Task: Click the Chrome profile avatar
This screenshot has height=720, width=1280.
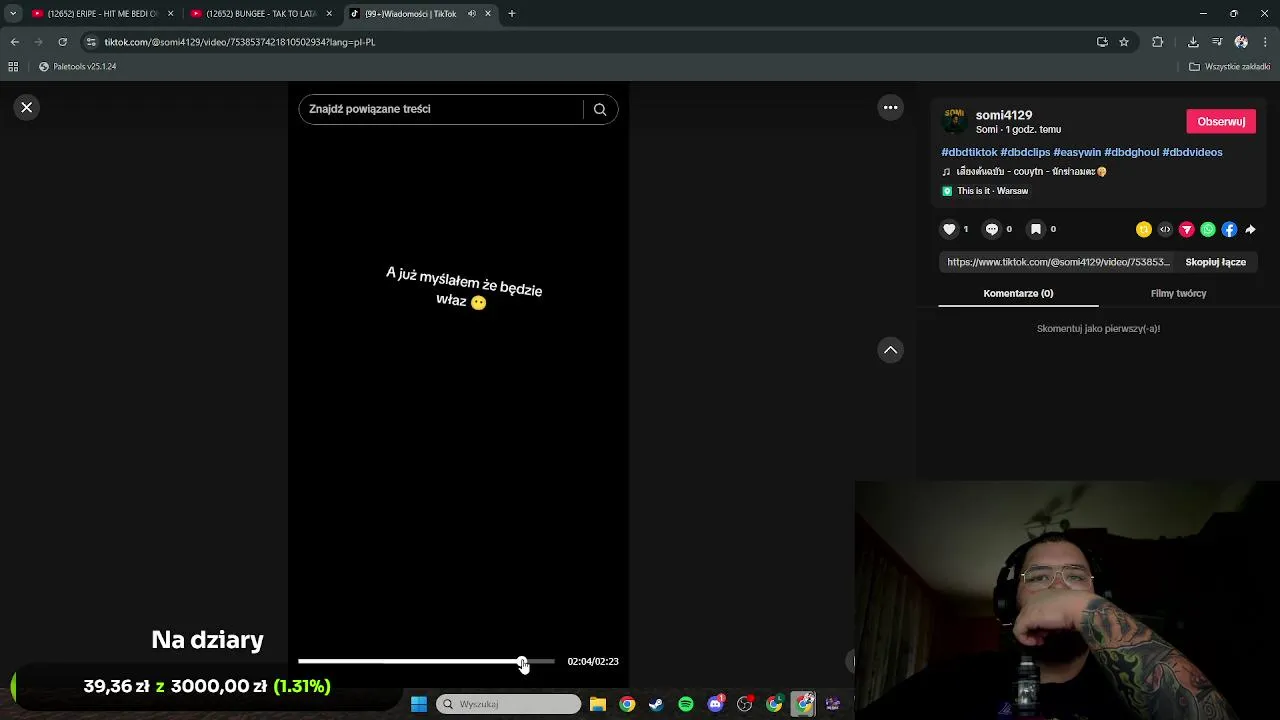Action: tap(1241, 42)
